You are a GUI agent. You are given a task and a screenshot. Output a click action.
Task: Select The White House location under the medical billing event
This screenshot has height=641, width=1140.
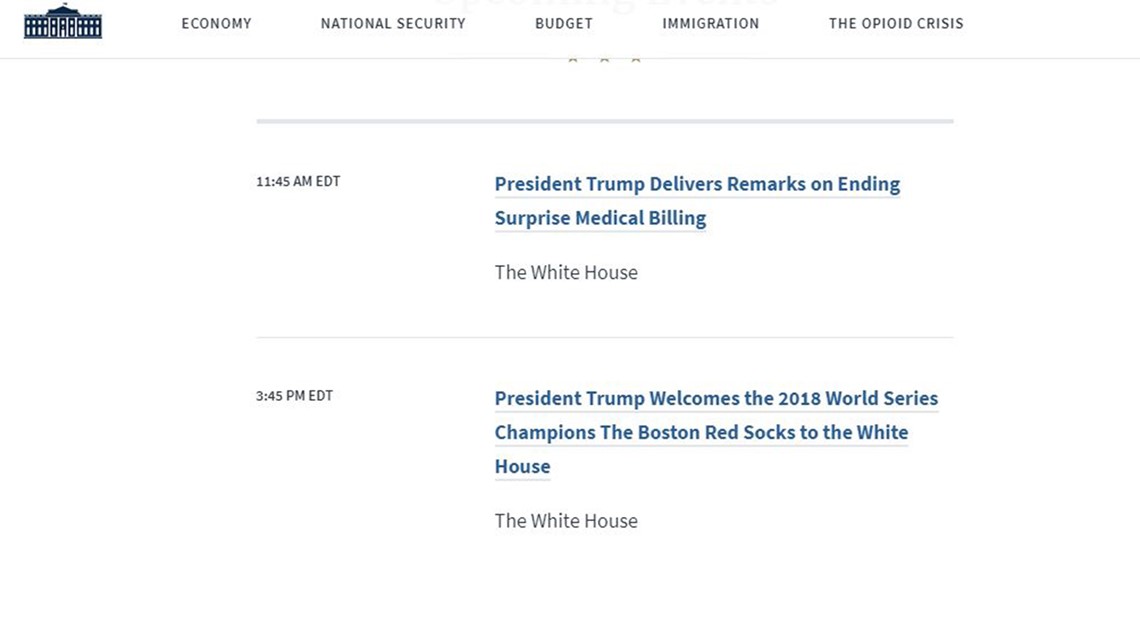coord(566,272)
